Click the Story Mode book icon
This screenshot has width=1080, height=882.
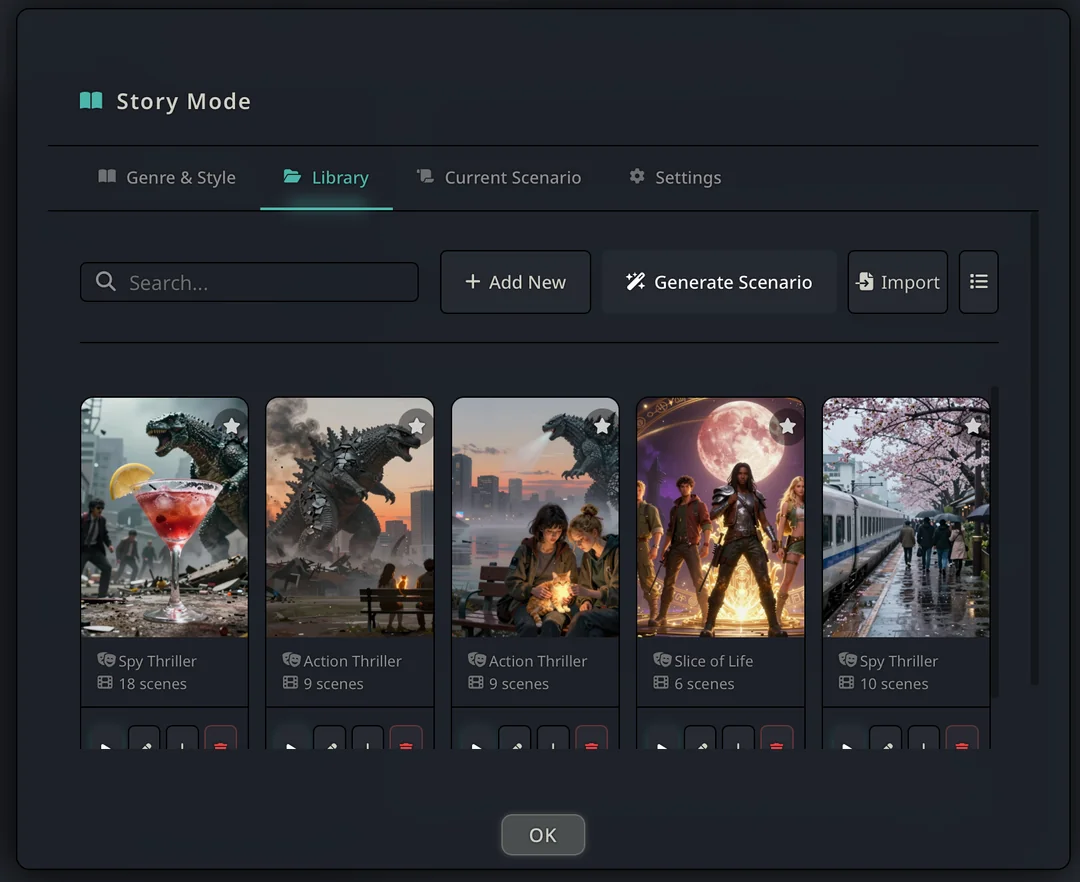(x=91, y=101)
